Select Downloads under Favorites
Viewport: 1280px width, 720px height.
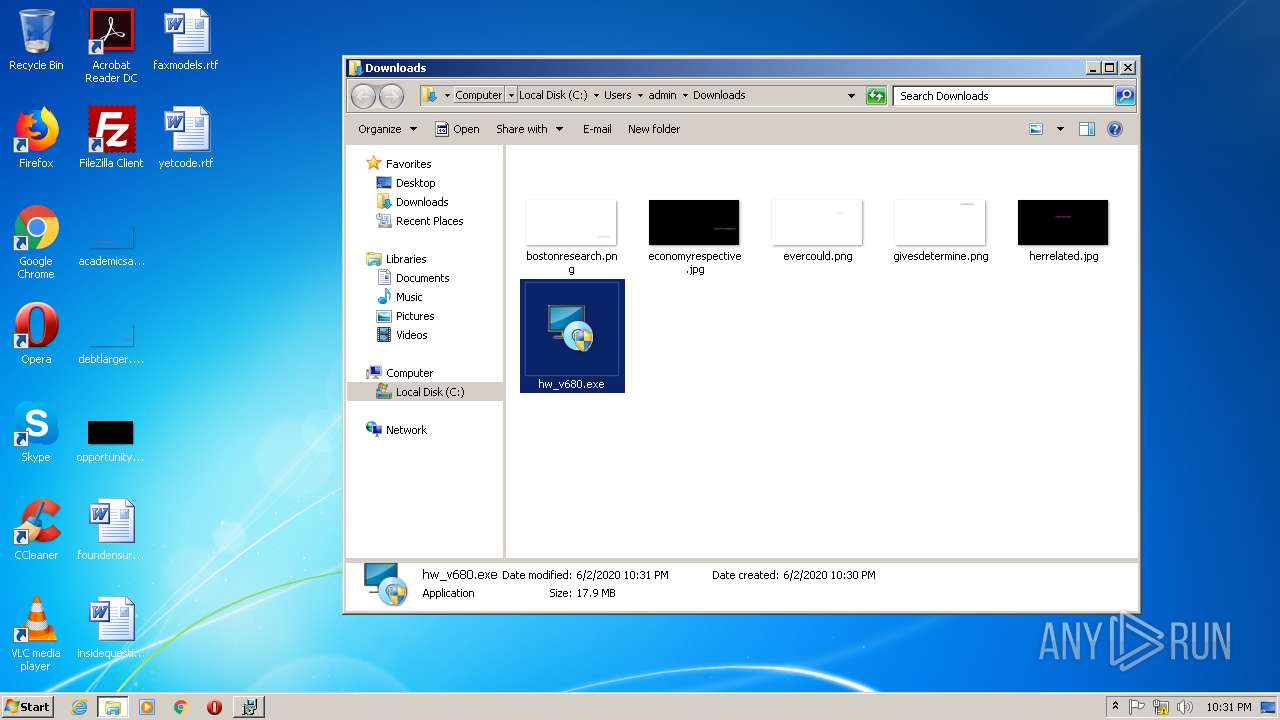pyautogui.click(x=412, y=202)
